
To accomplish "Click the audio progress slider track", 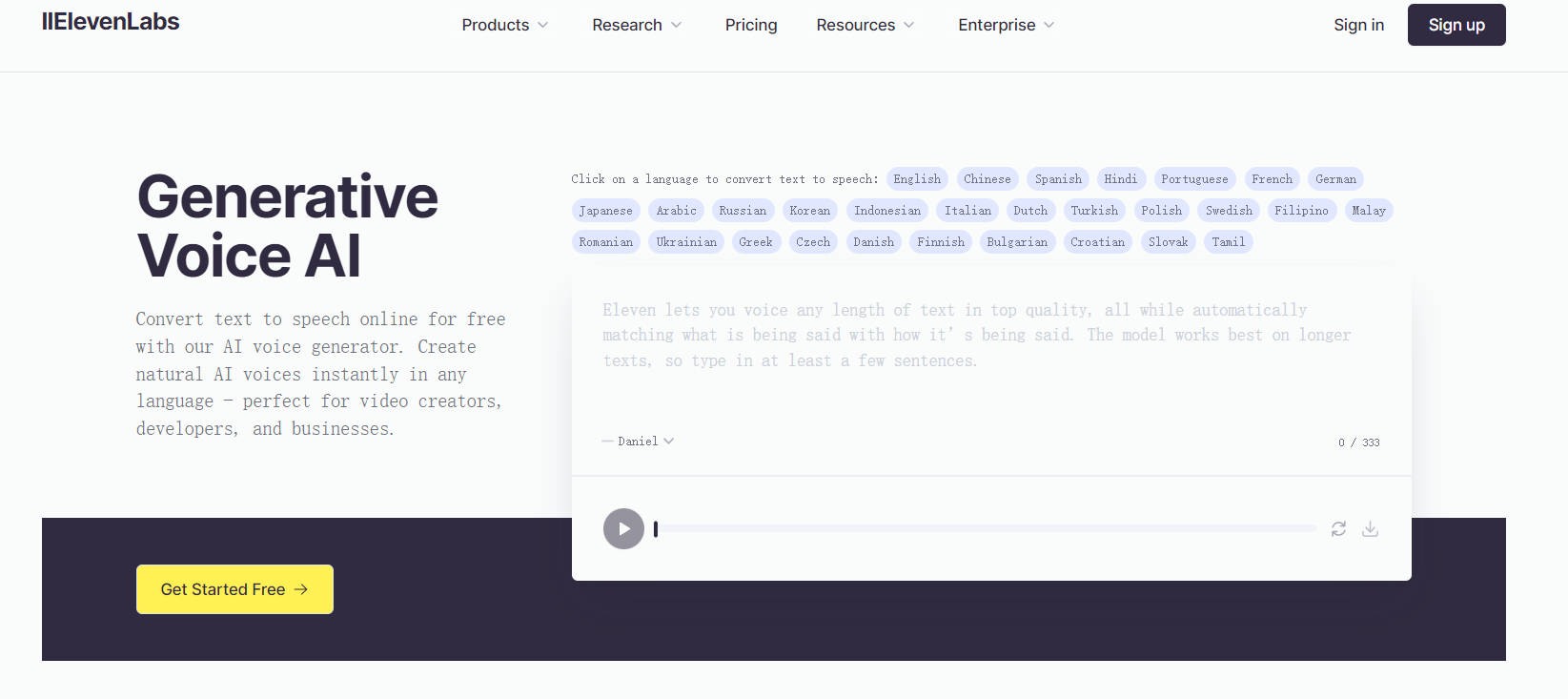I will pos(985,528).
